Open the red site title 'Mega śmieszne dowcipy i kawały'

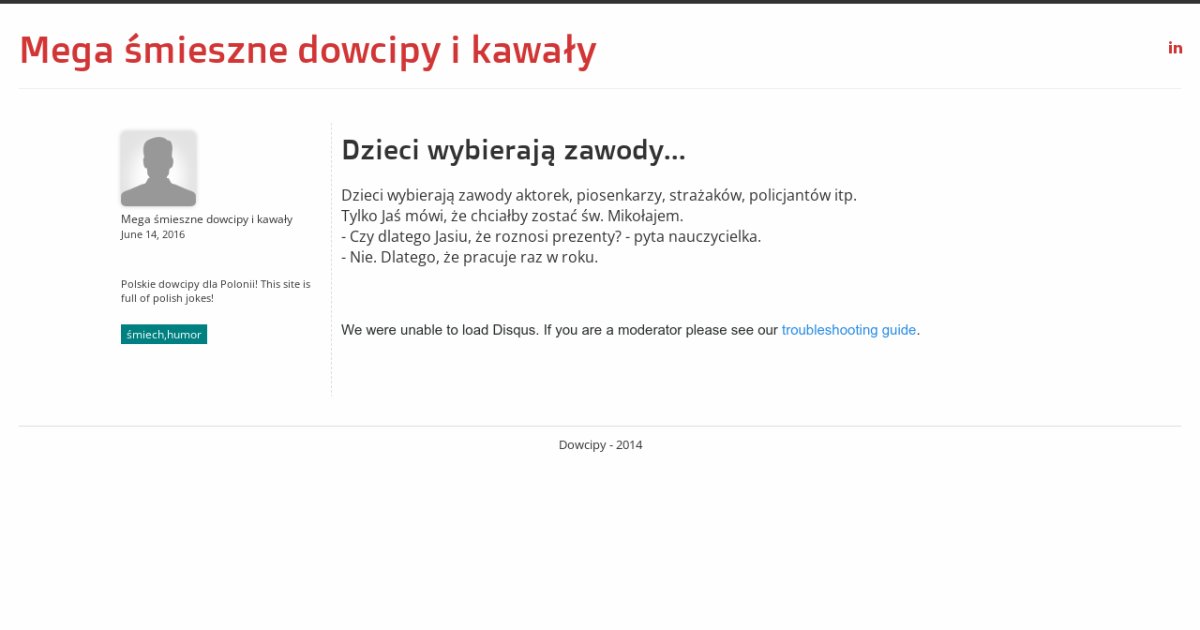(308, 50)
